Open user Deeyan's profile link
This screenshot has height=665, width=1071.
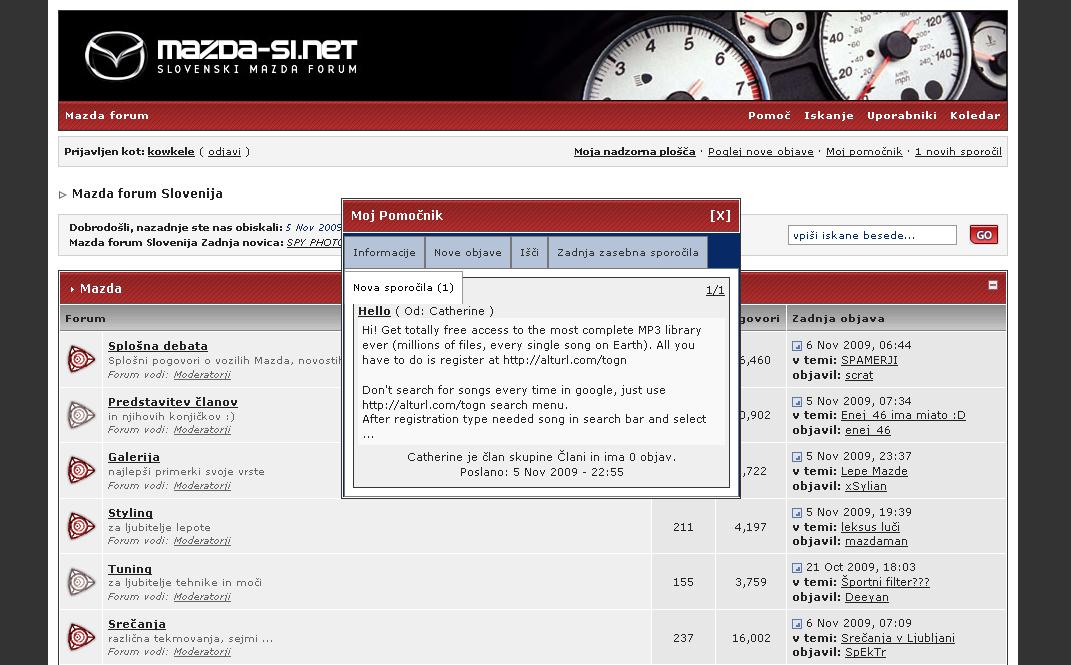867,597
